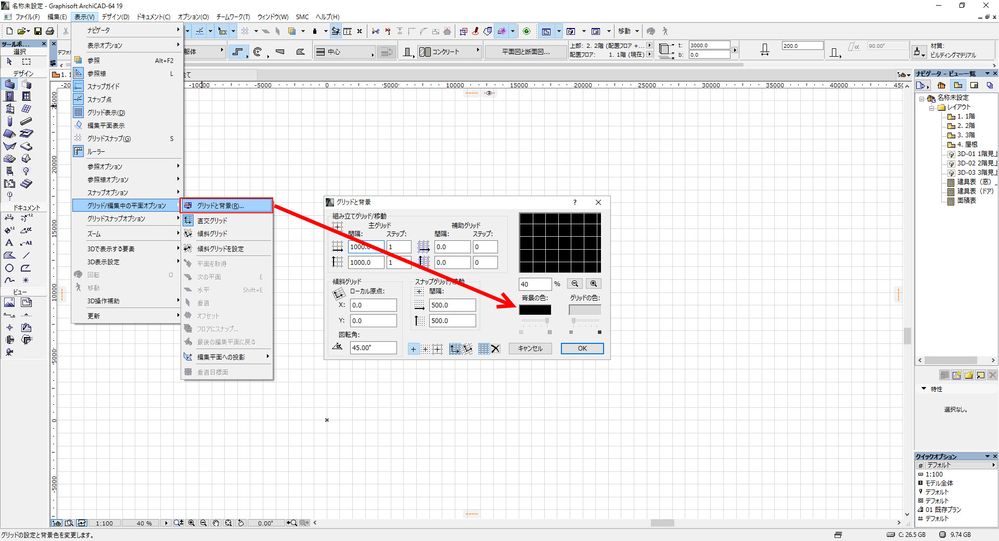
Task: Click the black background color swatch
Action: 535,310
